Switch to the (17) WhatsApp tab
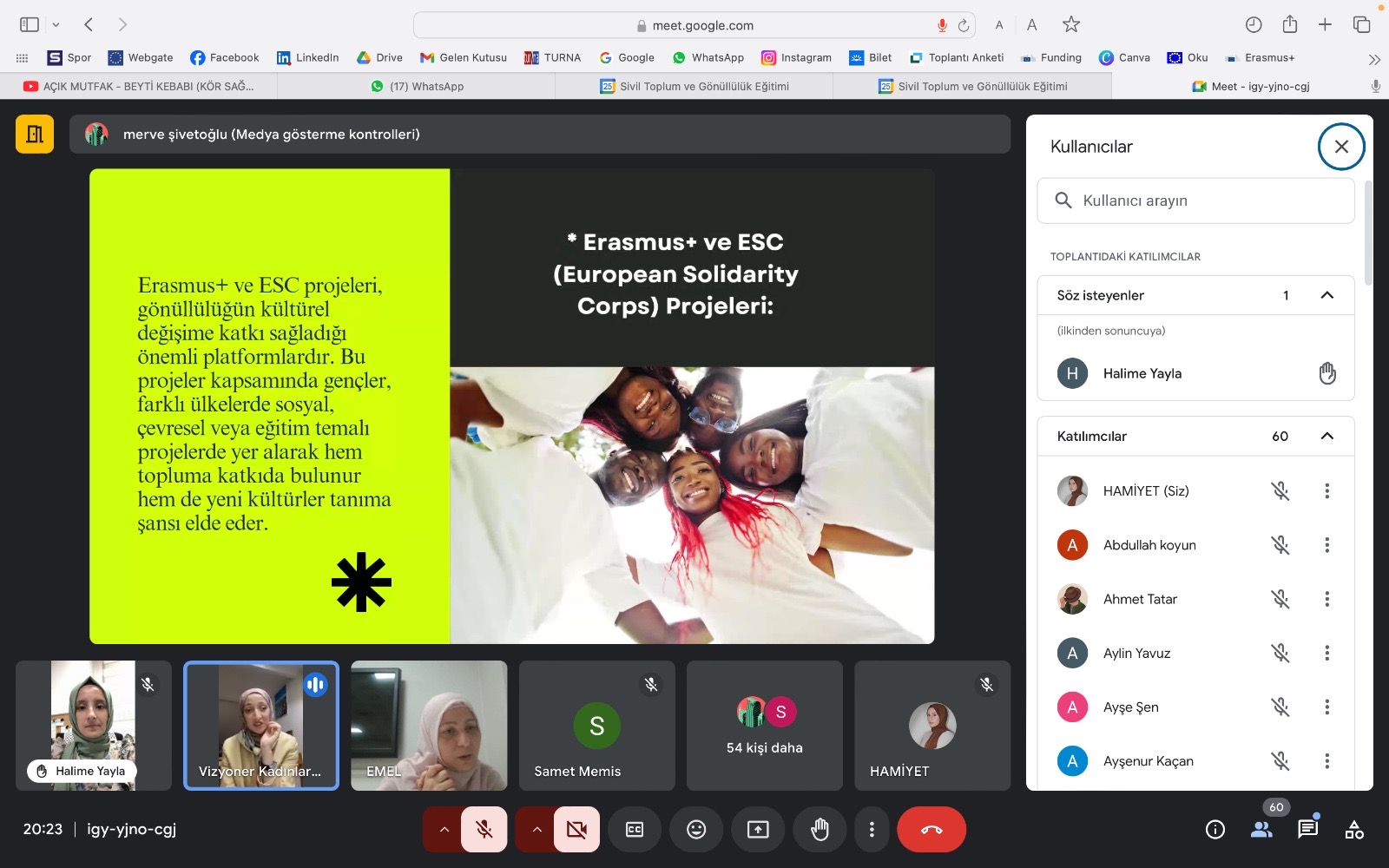Viewport: 1389px width, 868px height. click(417, 86)
